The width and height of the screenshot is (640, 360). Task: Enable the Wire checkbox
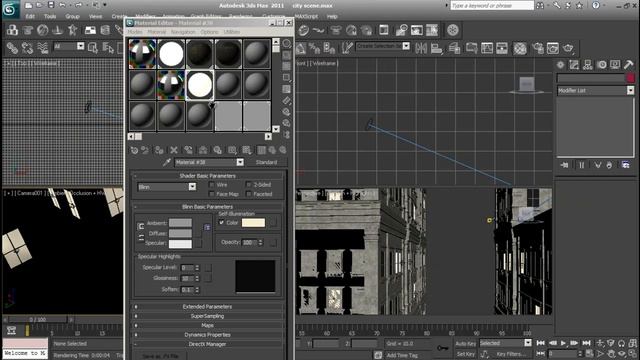(211, 185)
